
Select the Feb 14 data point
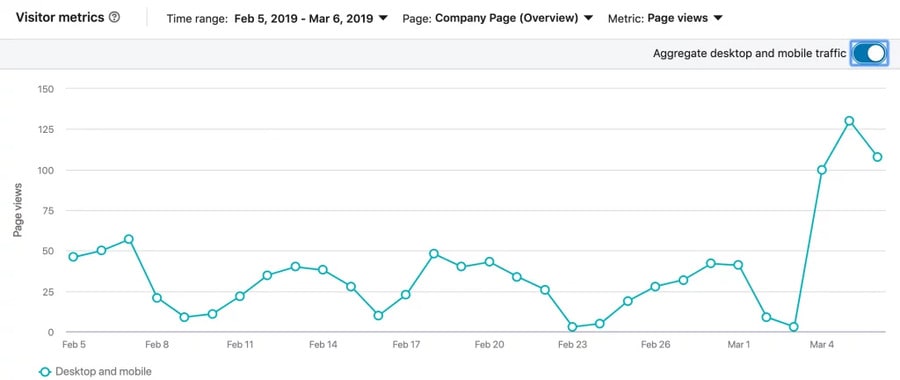323,270
